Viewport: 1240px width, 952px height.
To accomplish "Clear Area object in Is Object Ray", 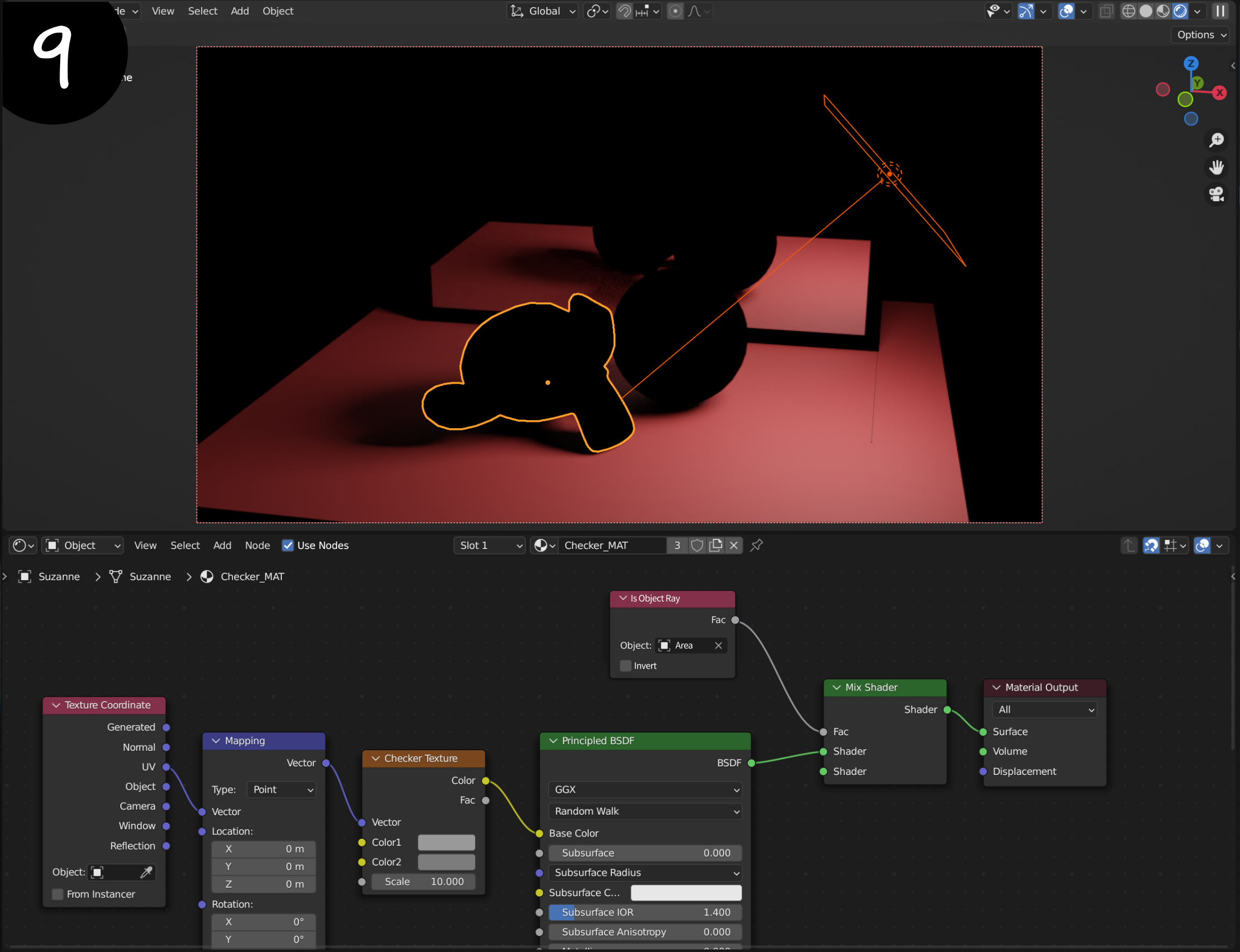I will (719, 646).
